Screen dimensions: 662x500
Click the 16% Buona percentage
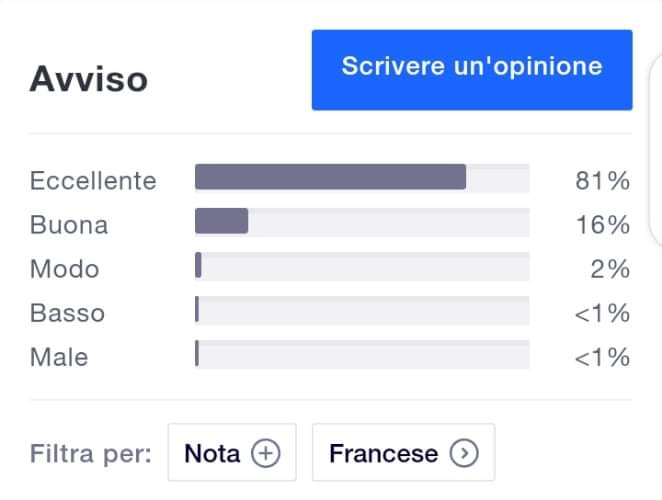tap(602, 225)
